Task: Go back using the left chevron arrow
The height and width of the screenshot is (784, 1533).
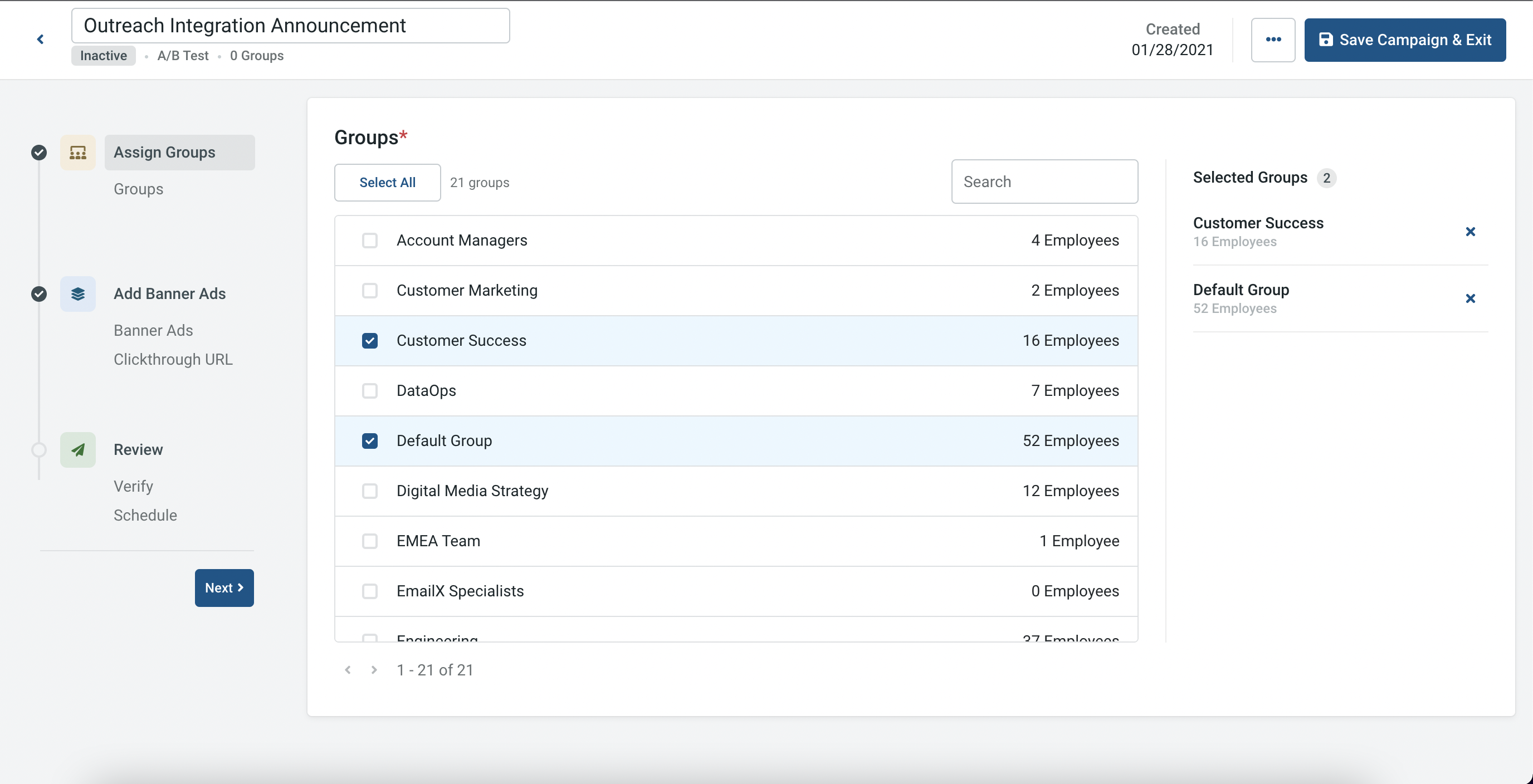Action: coord(40,40)
